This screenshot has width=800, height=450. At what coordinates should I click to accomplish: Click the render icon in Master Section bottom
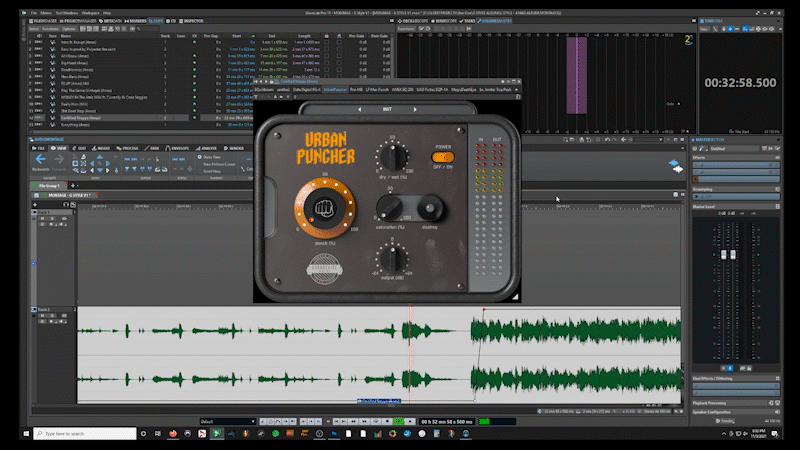(725, 421)
